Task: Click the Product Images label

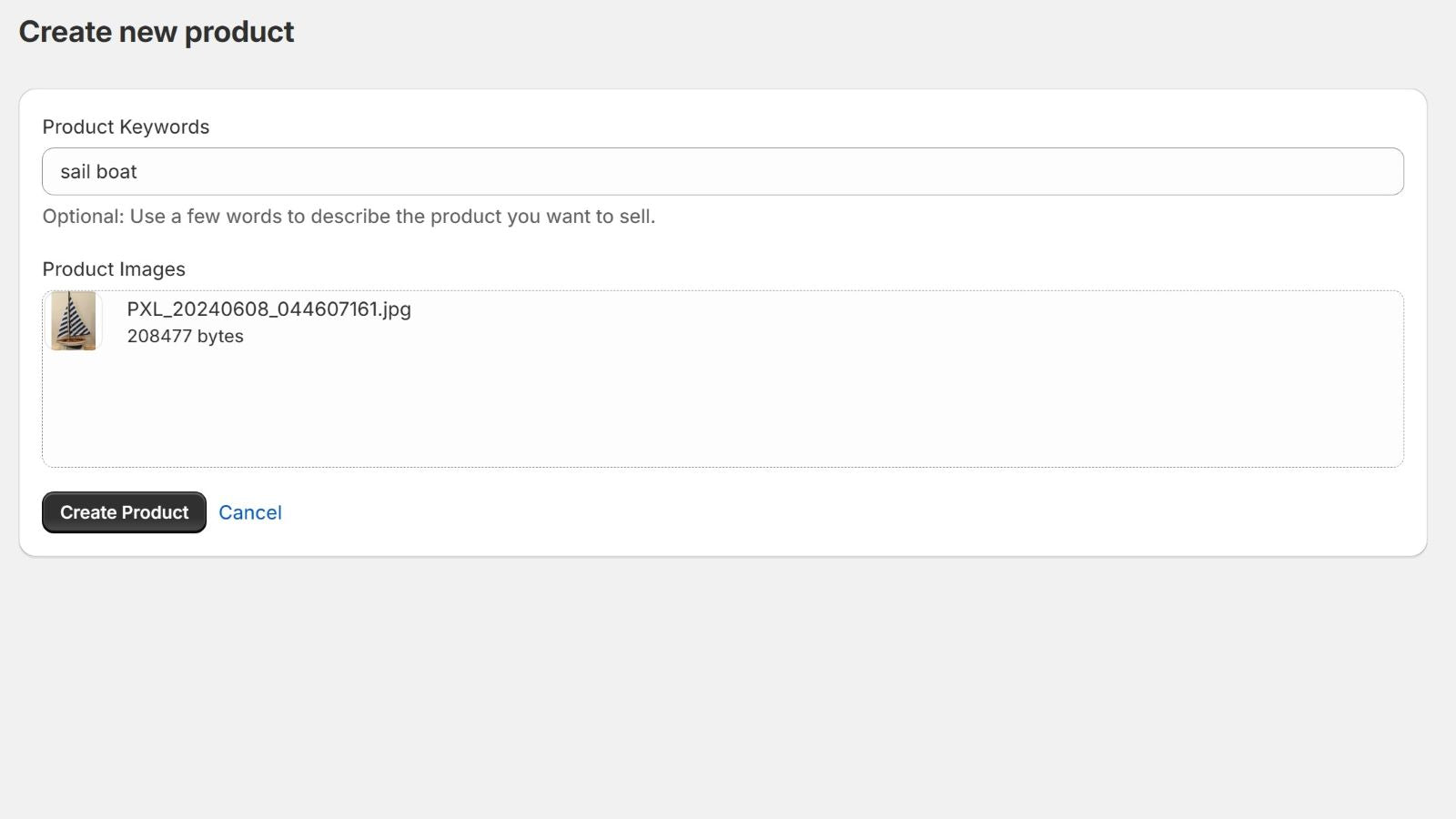Action: coord(113,268)
